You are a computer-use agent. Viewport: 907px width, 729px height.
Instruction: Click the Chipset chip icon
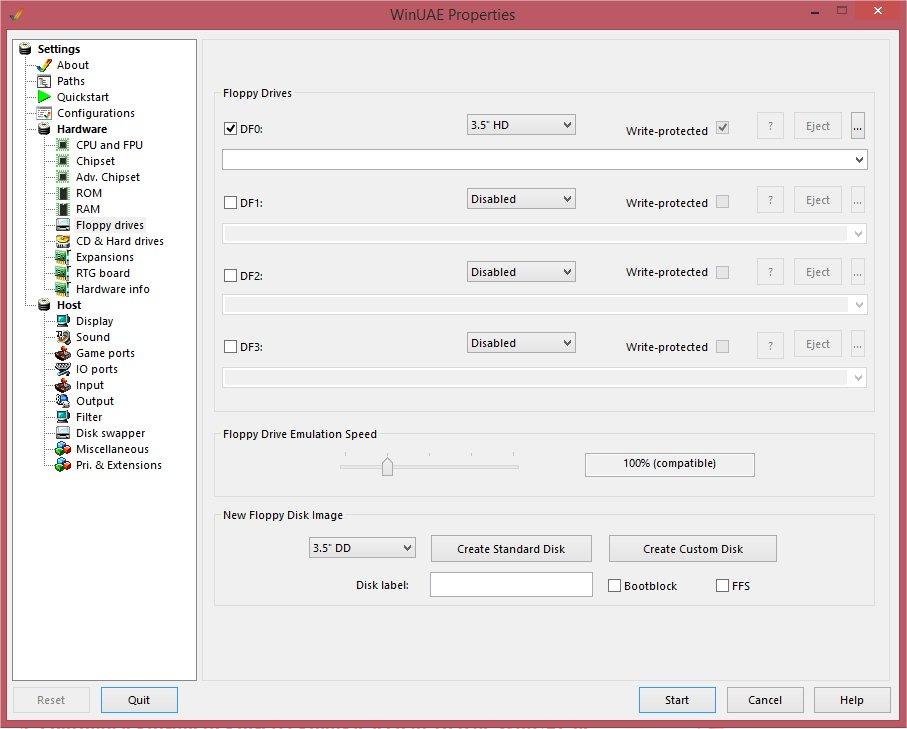pyautogui.click(x=62, y=161)
